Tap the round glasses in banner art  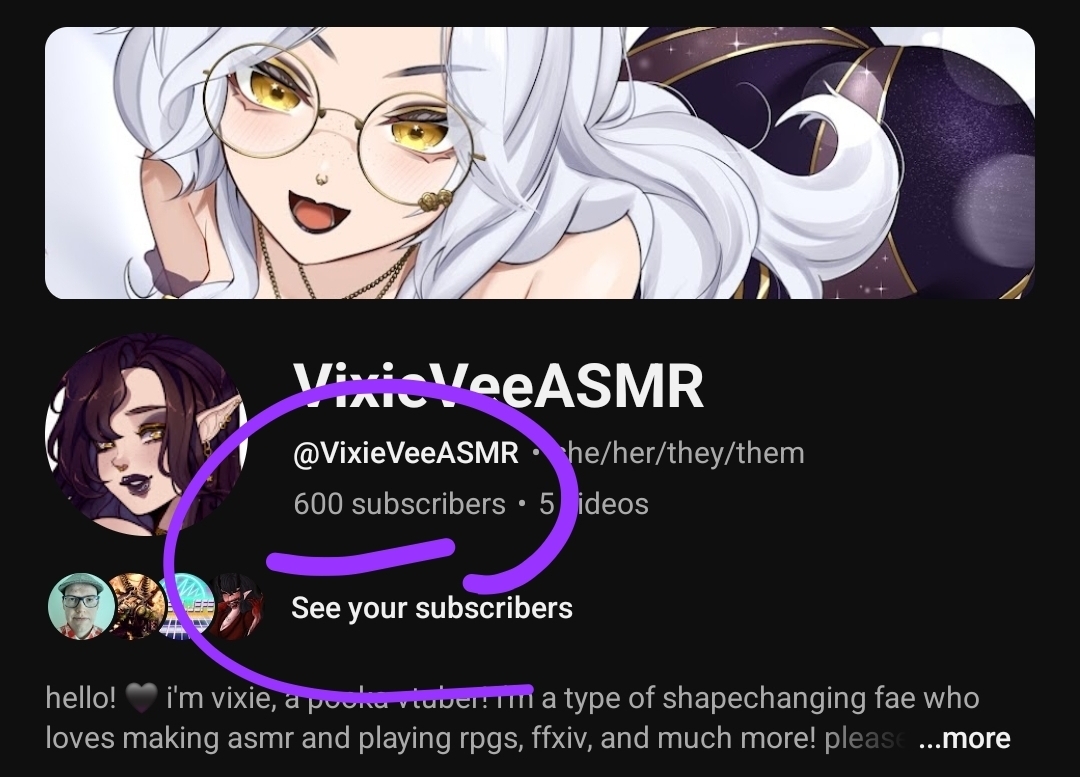pyautogui.click(x=342, y=126)
